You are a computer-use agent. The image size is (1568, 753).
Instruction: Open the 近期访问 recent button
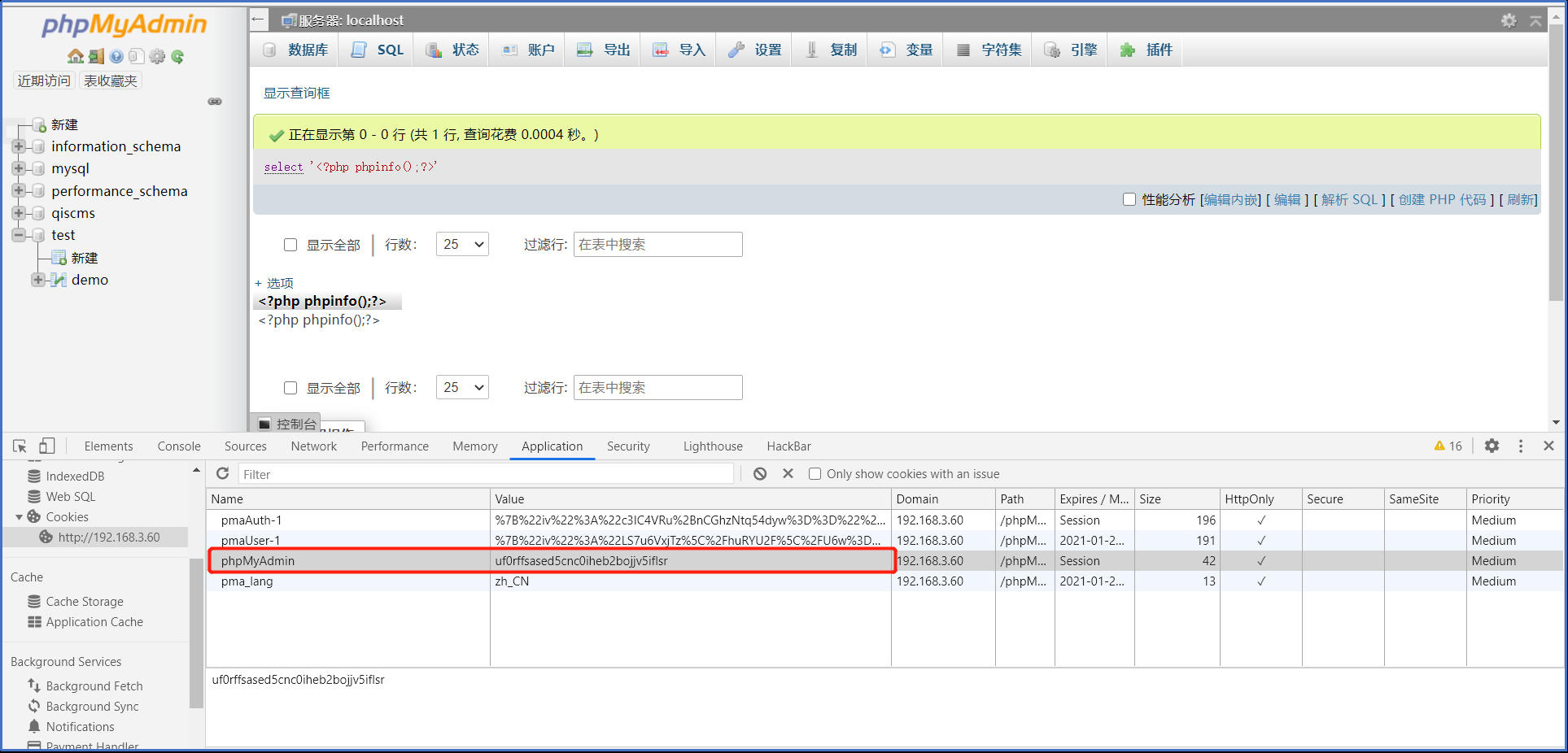[44, 81]
